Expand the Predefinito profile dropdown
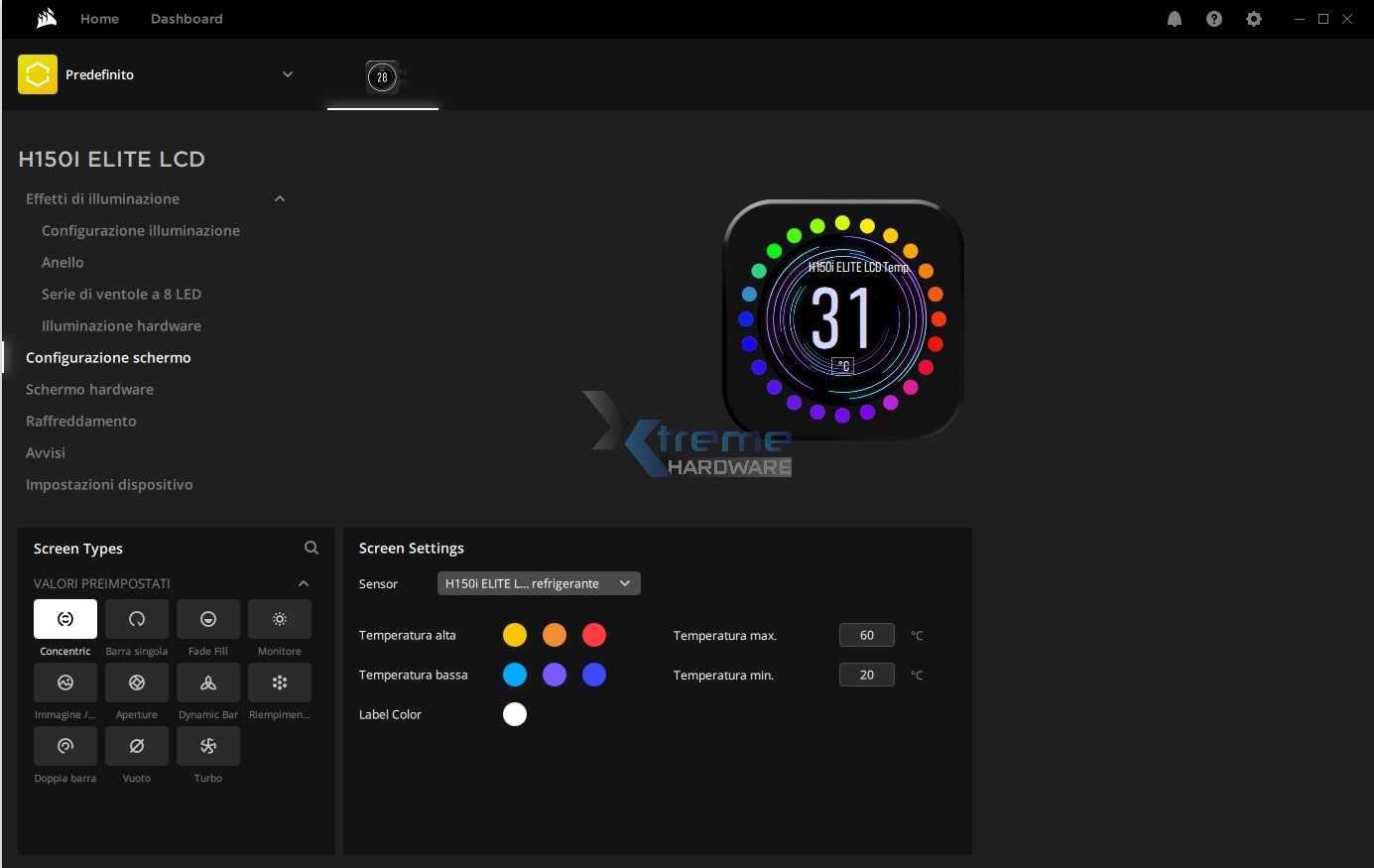This screenshot has height=868, width=1374. tap(288, 74)
